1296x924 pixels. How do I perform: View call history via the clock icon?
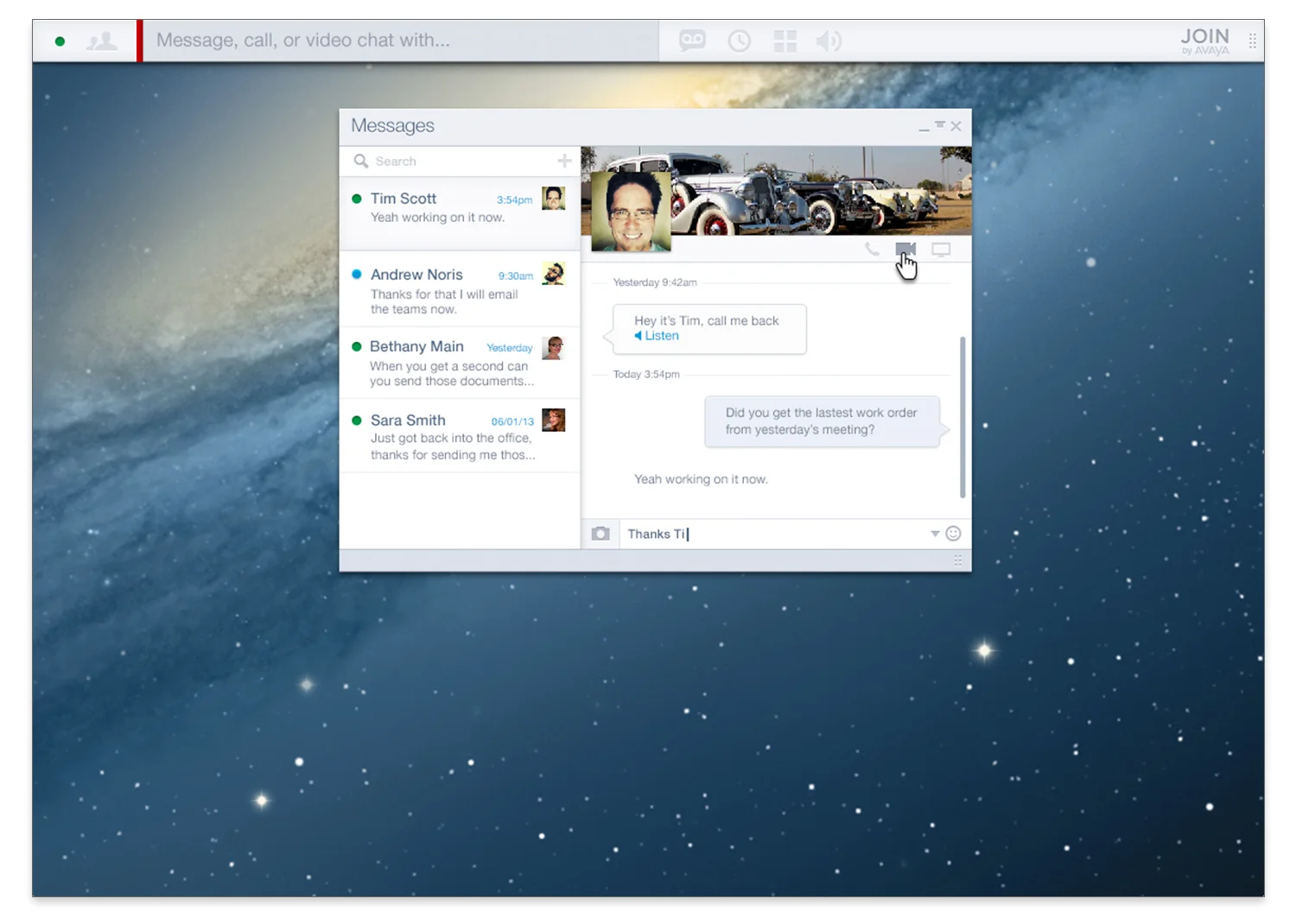(739, 40)
